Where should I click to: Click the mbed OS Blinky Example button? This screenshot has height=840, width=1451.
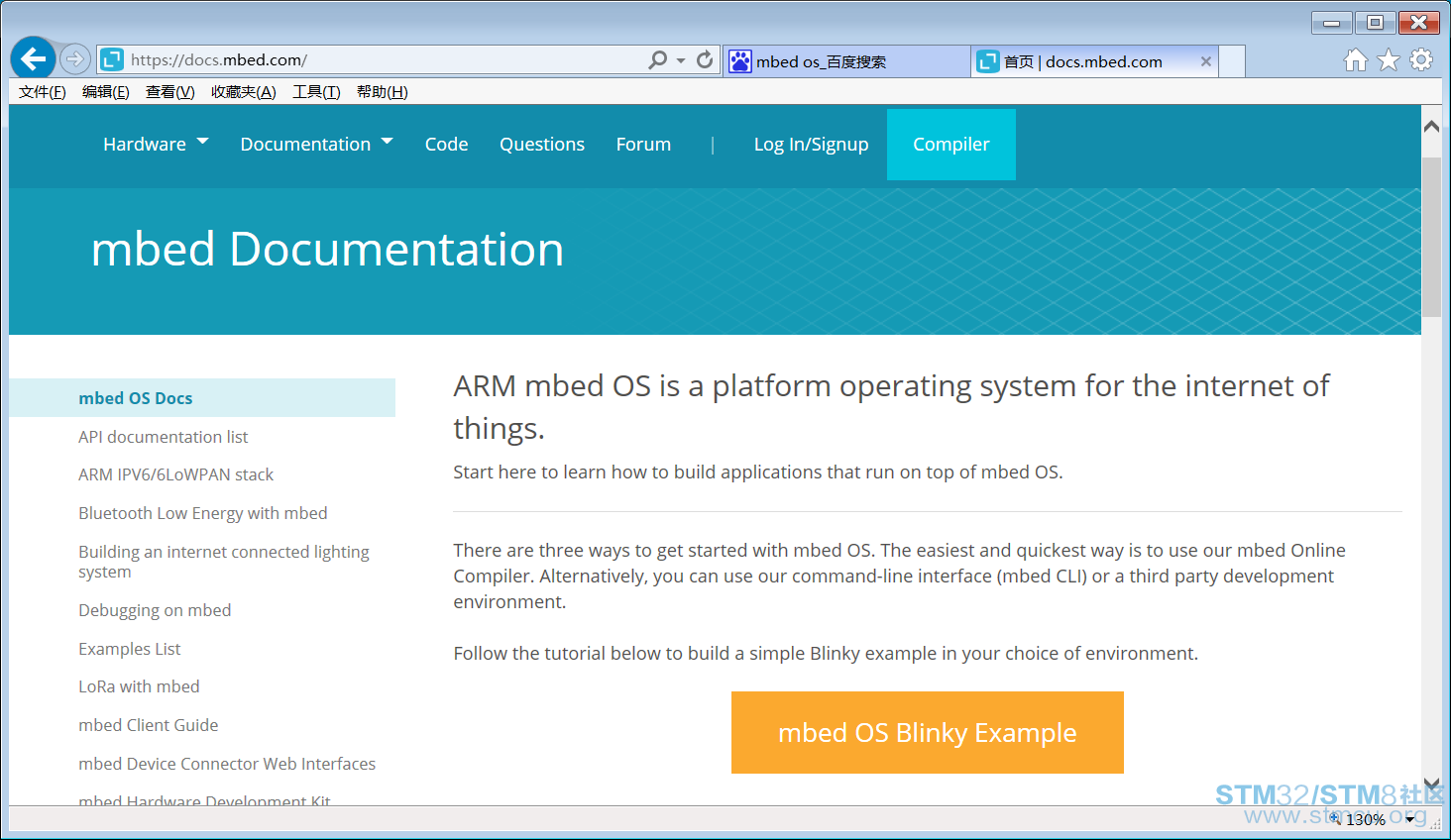coord(928,732)
